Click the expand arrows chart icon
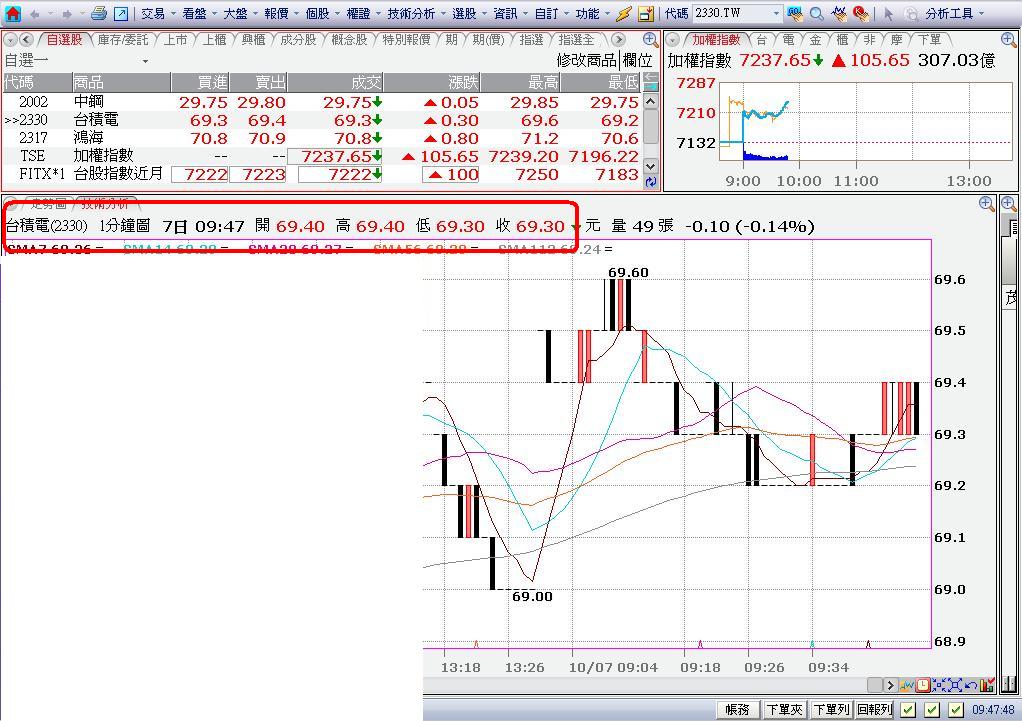1022x721 pixels. point(955,685)
